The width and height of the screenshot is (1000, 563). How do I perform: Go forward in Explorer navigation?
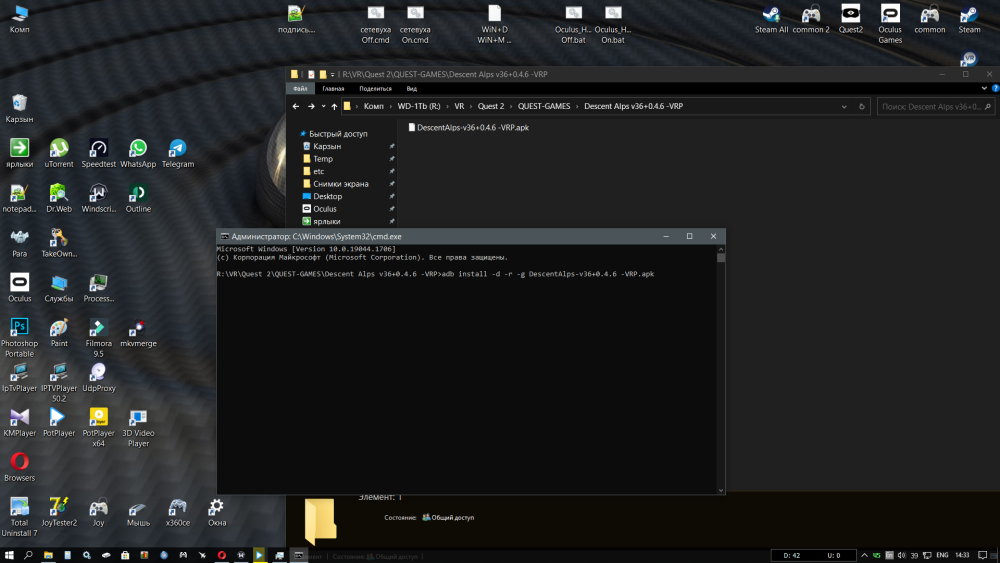tap(311, 106)
